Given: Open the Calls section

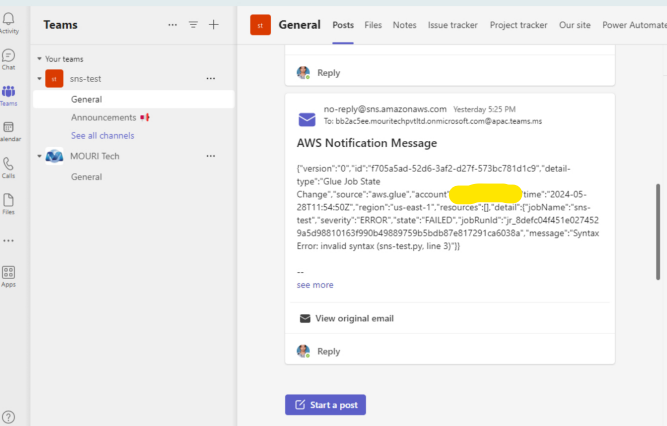Looking at the screenshot, I should pos(9,166).
